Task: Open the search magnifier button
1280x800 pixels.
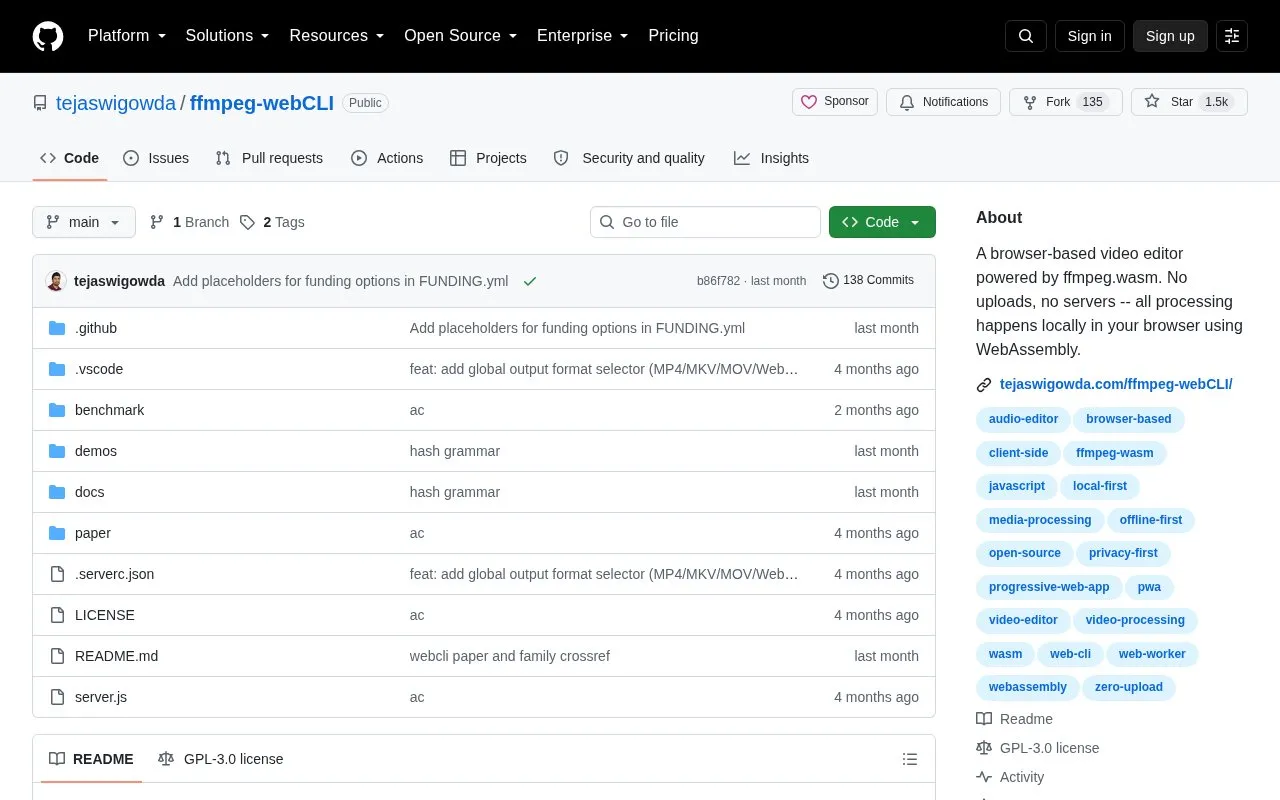Action: (1026, 36)
